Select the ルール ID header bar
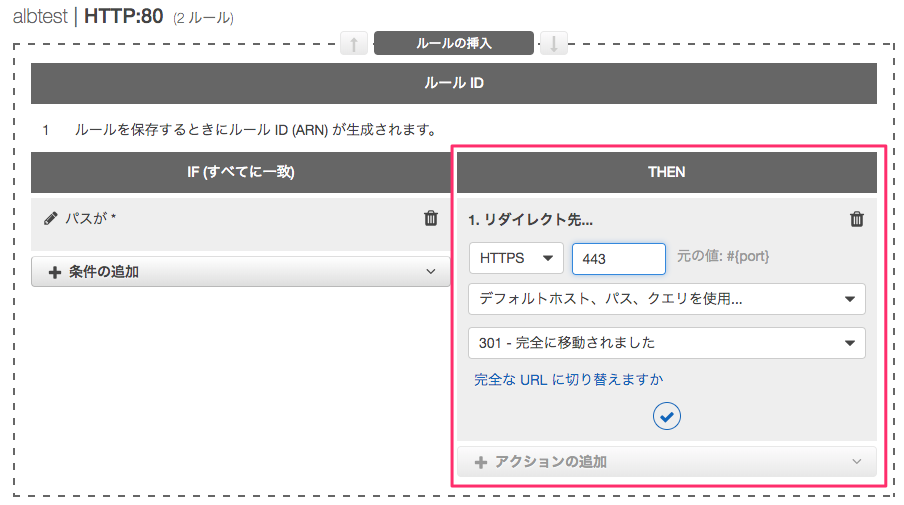The image size is (904, 505). [x=454, y=83]
